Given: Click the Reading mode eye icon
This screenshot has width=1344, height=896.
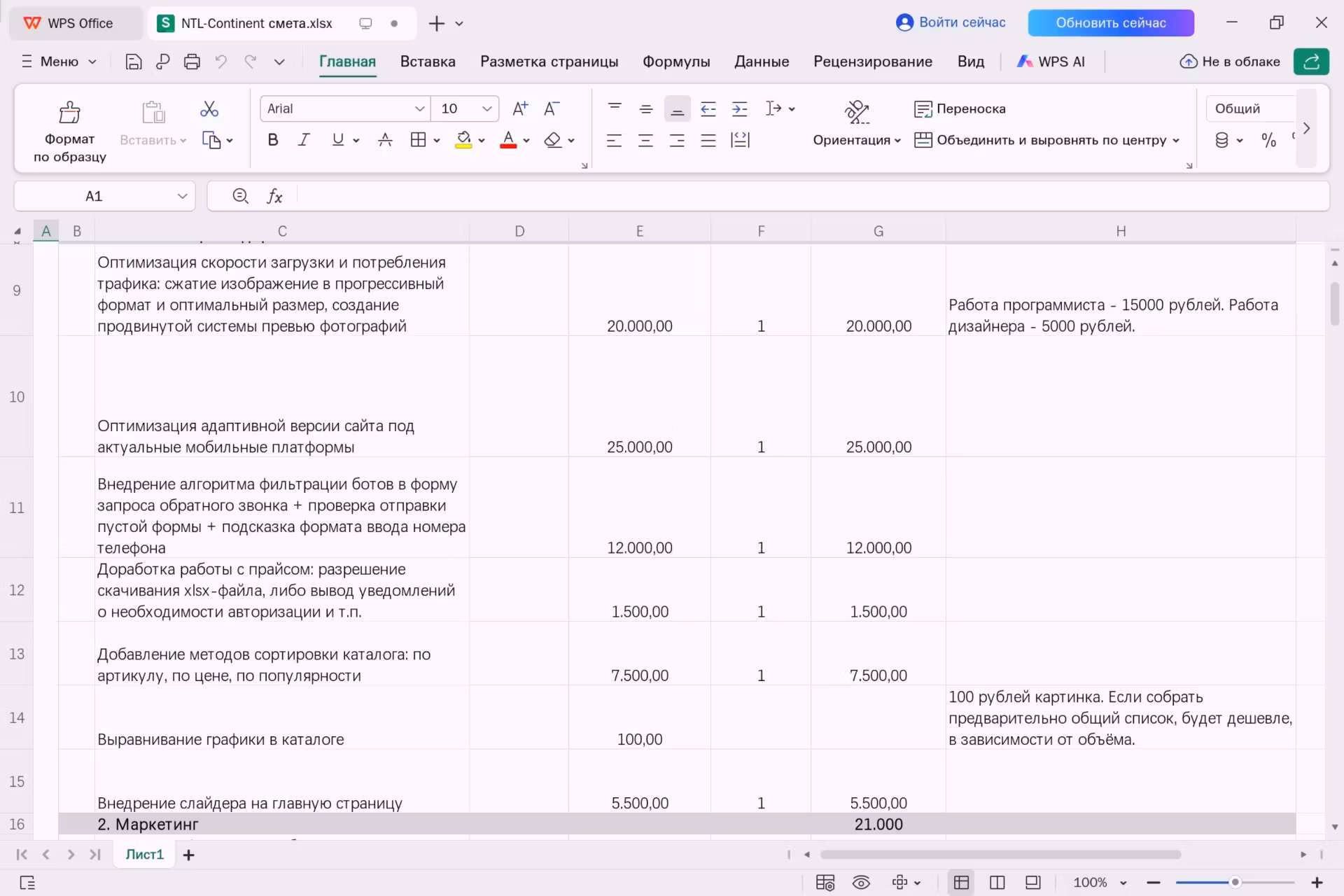Looking at the screenshot, I should [x=861, y=883].
